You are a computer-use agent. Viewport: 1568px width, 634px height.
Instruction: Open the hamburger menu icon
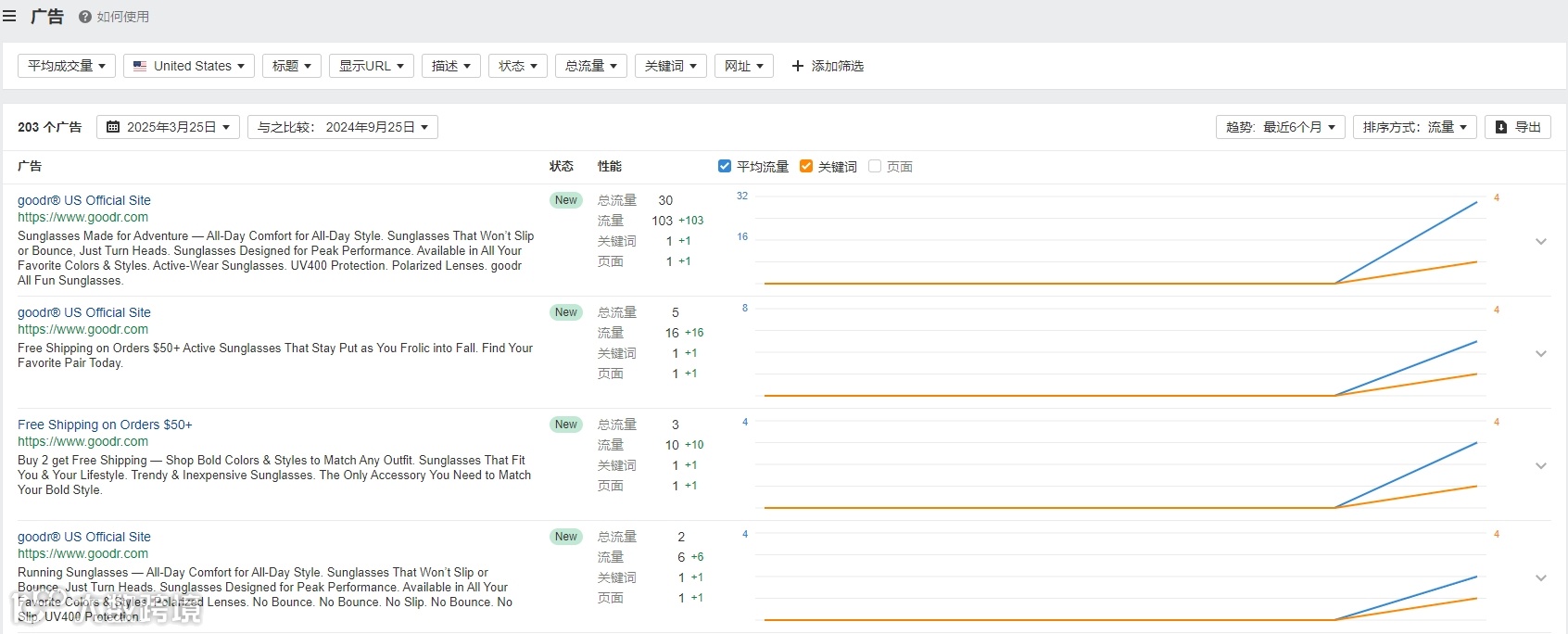click(10, 17)
